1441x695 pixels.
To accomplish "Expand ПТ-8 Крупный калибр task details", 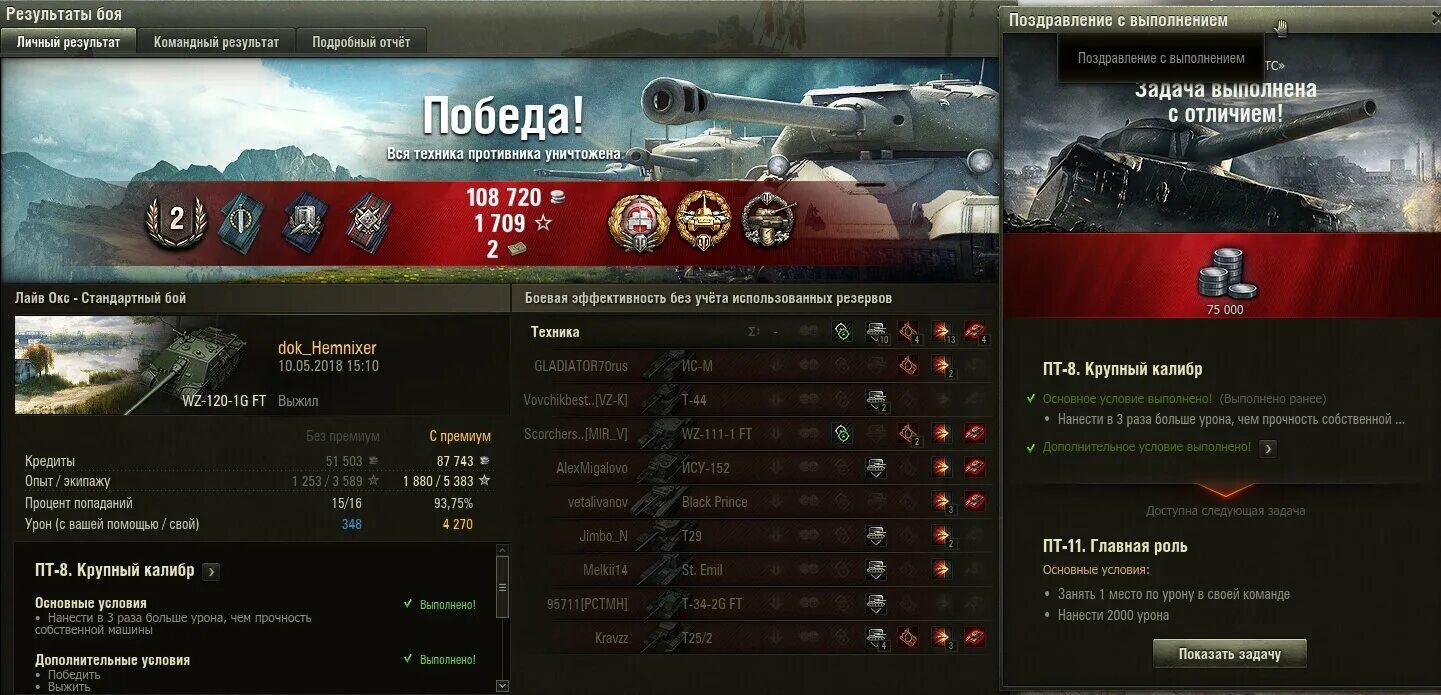I will pyautogui.click(x=211, y=572).
